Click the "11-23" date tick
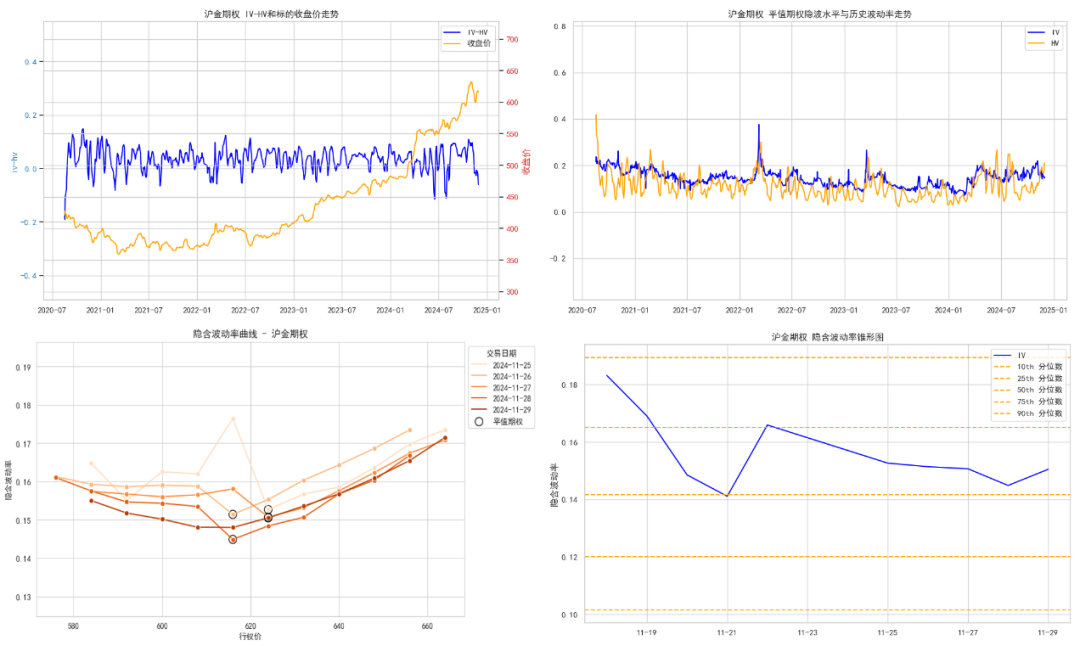This screenshot has width=1080, height=646. (x=807, y=632)
